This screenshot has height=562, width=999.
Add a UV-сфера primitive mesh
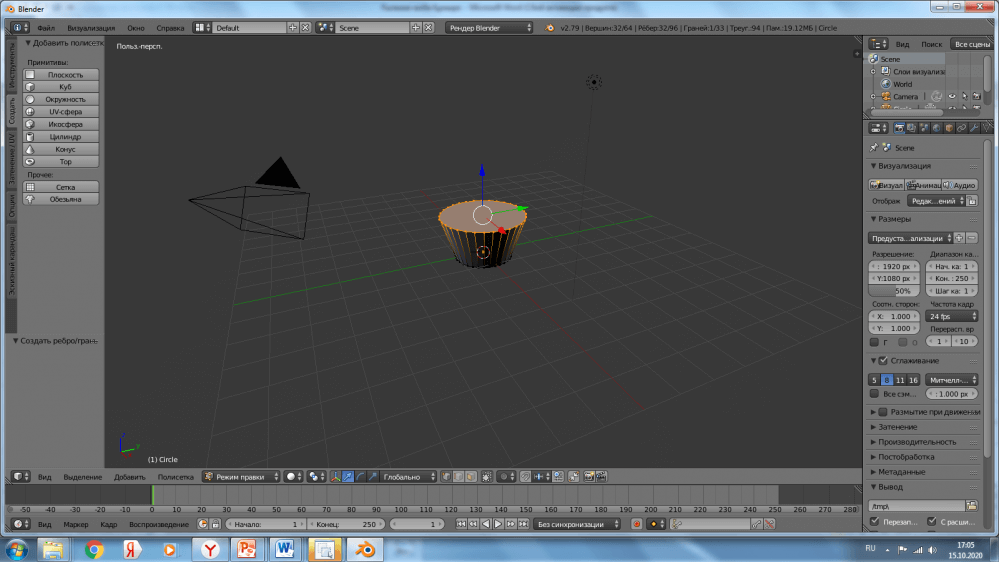pyautogui.click(x=61, y=112)
